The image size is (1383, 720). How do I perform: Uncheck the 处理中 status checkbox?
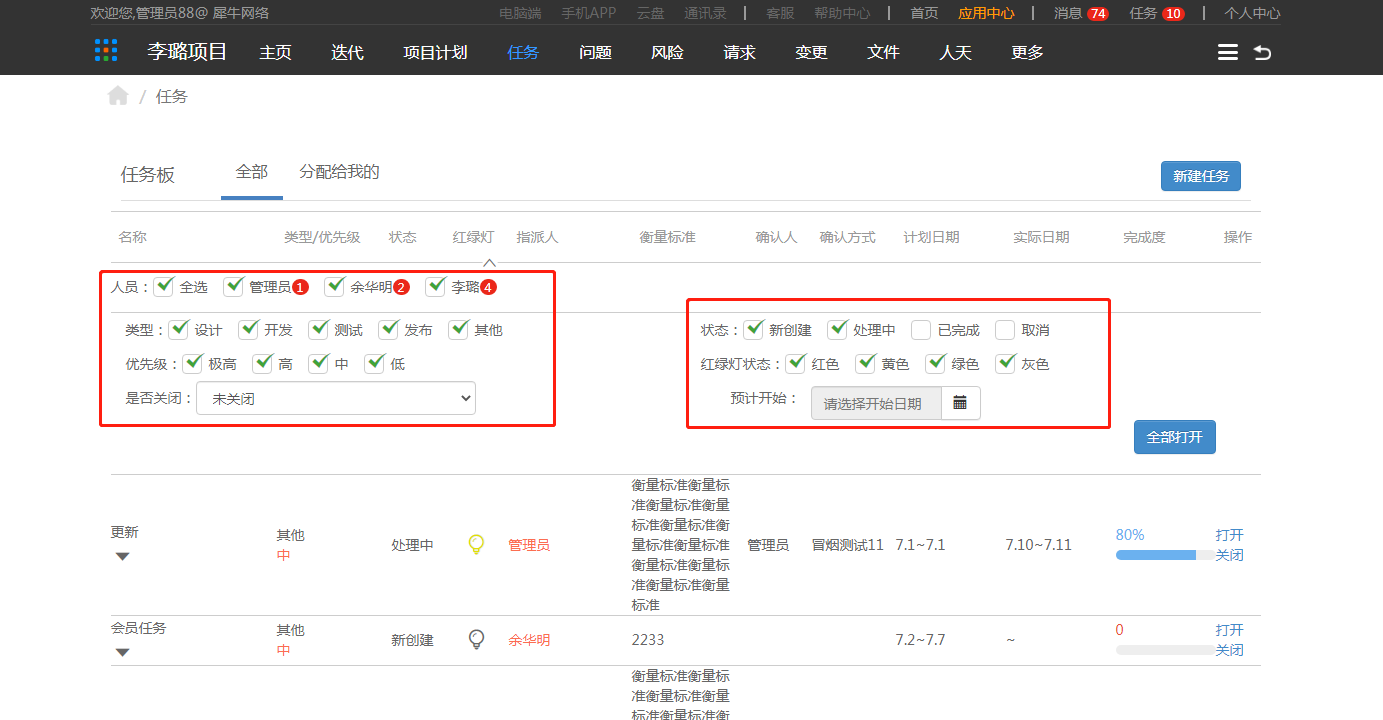point(838,329)
